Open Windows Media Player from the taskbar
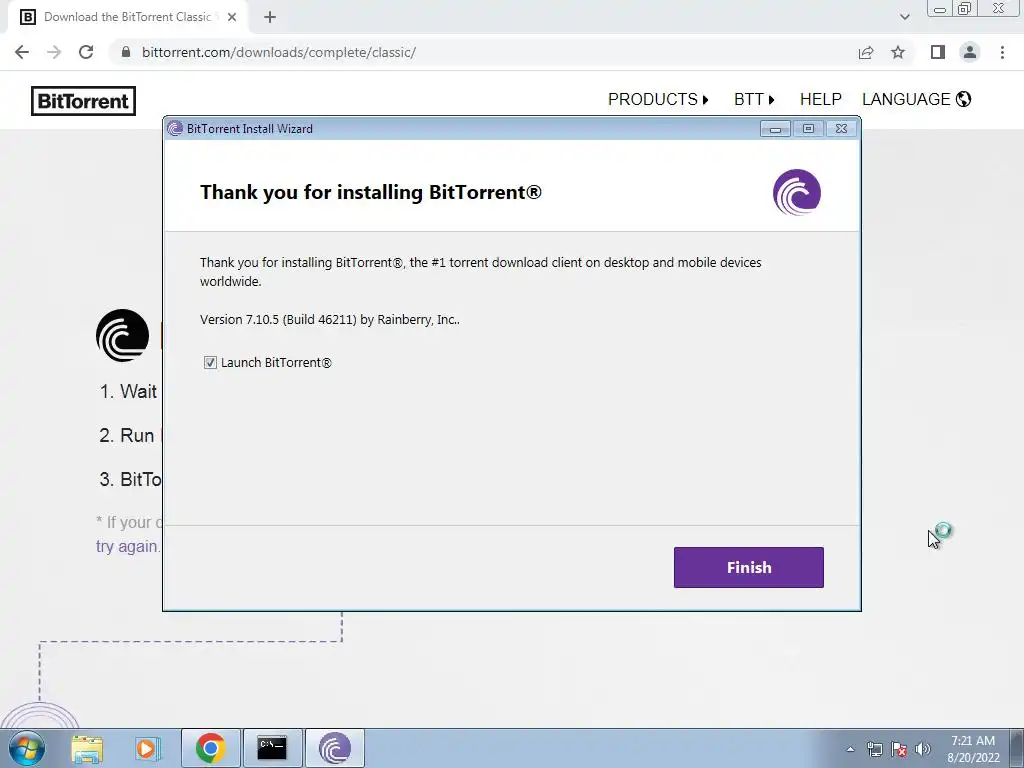The image size is (1024, 768). pos(148,748)
